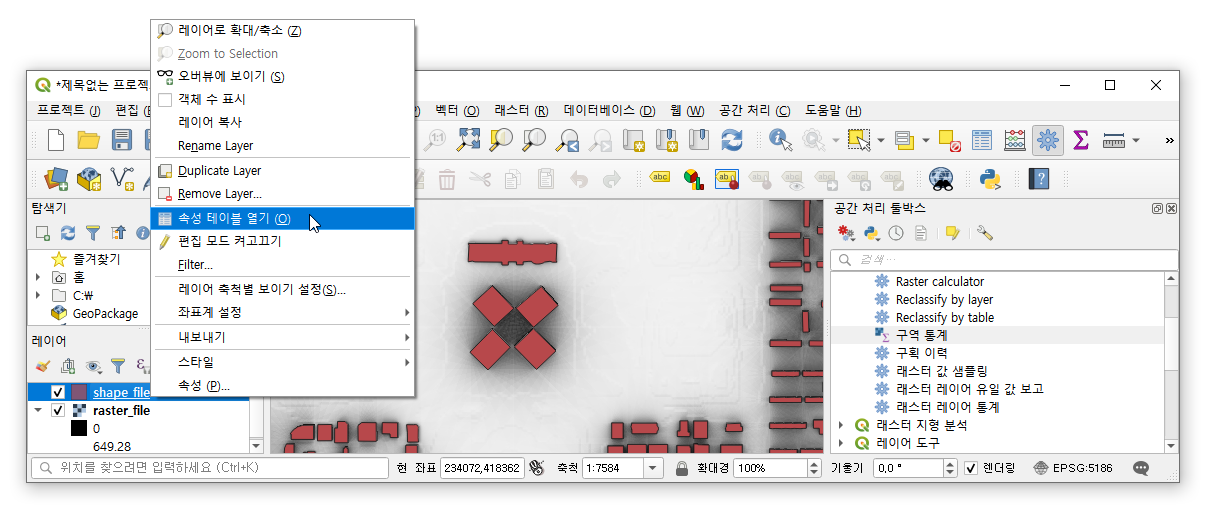Select the Measure ruler tool

tap(1115, 141)
